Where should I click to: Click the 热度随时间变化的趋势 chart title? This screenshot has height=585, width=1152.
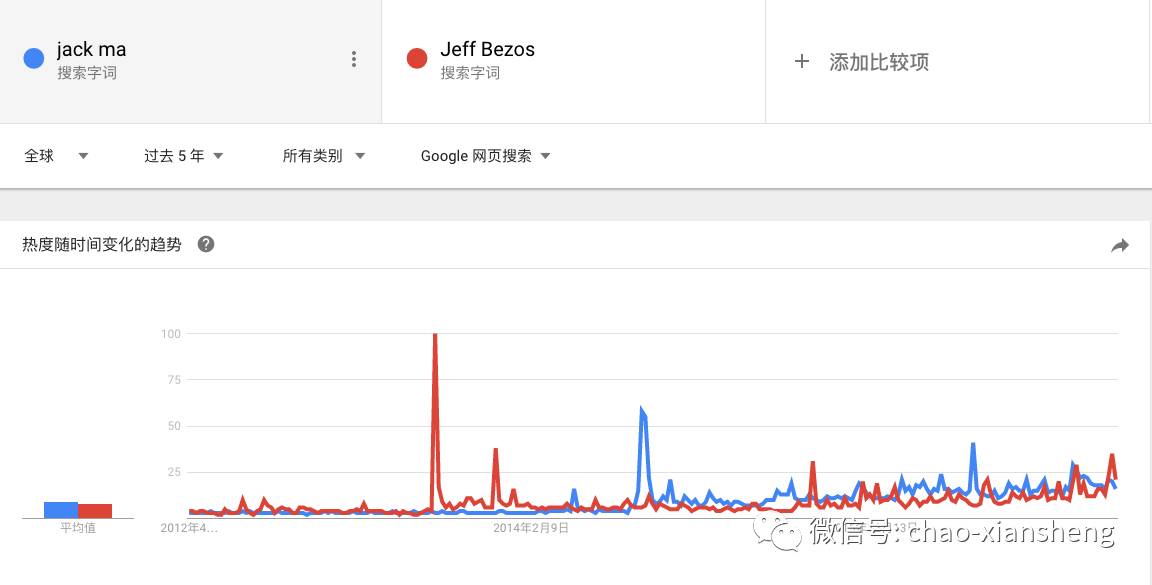click(102, 244)
